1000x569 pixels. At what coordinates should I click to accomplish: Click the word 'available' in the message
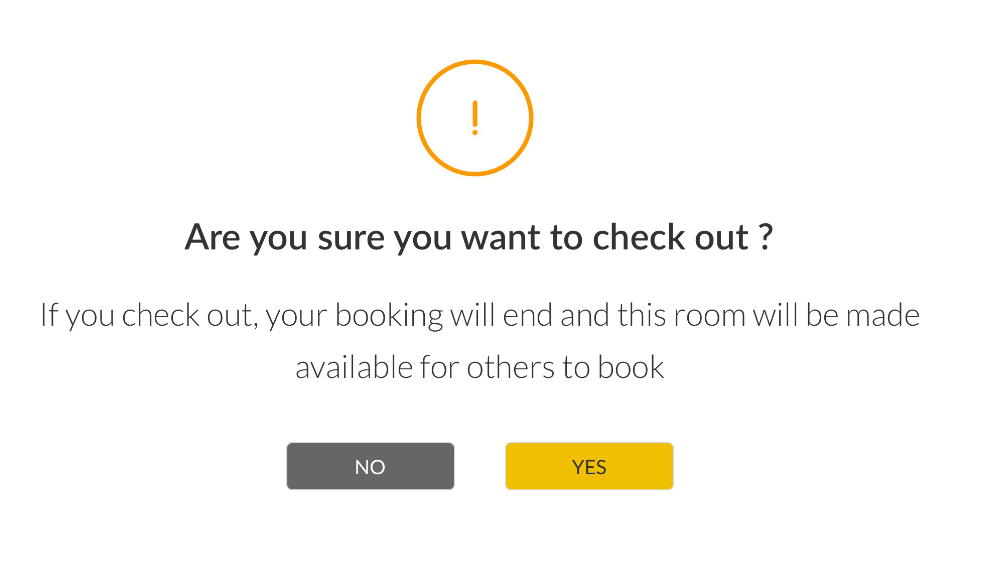click(353, 367)
